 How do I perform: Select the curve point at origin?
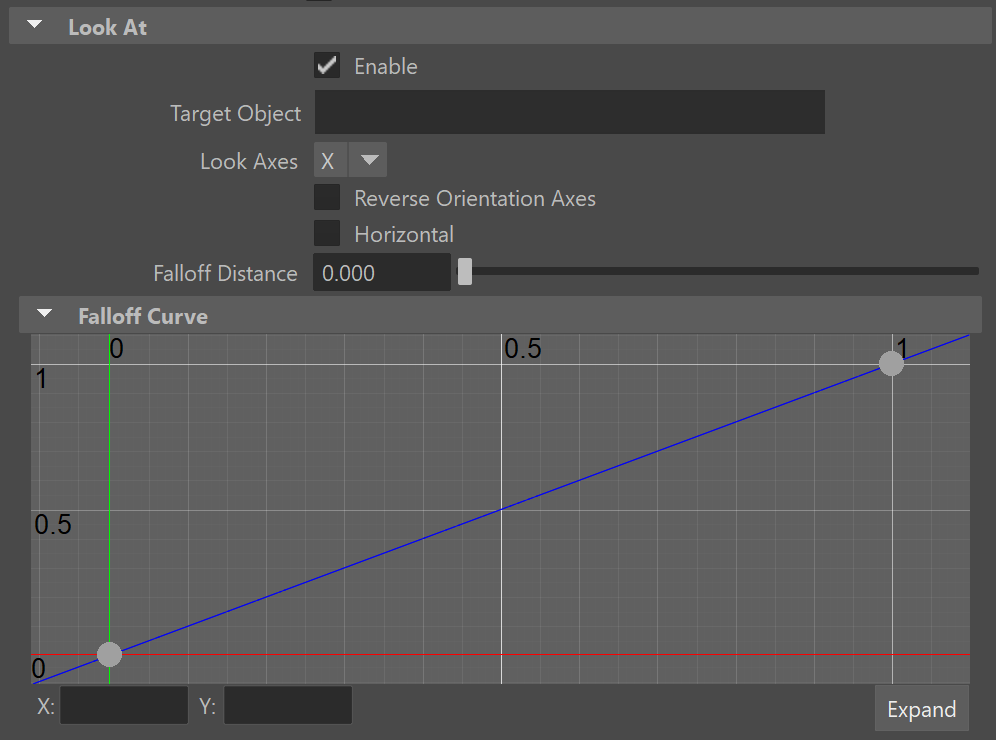click(109, 654)
